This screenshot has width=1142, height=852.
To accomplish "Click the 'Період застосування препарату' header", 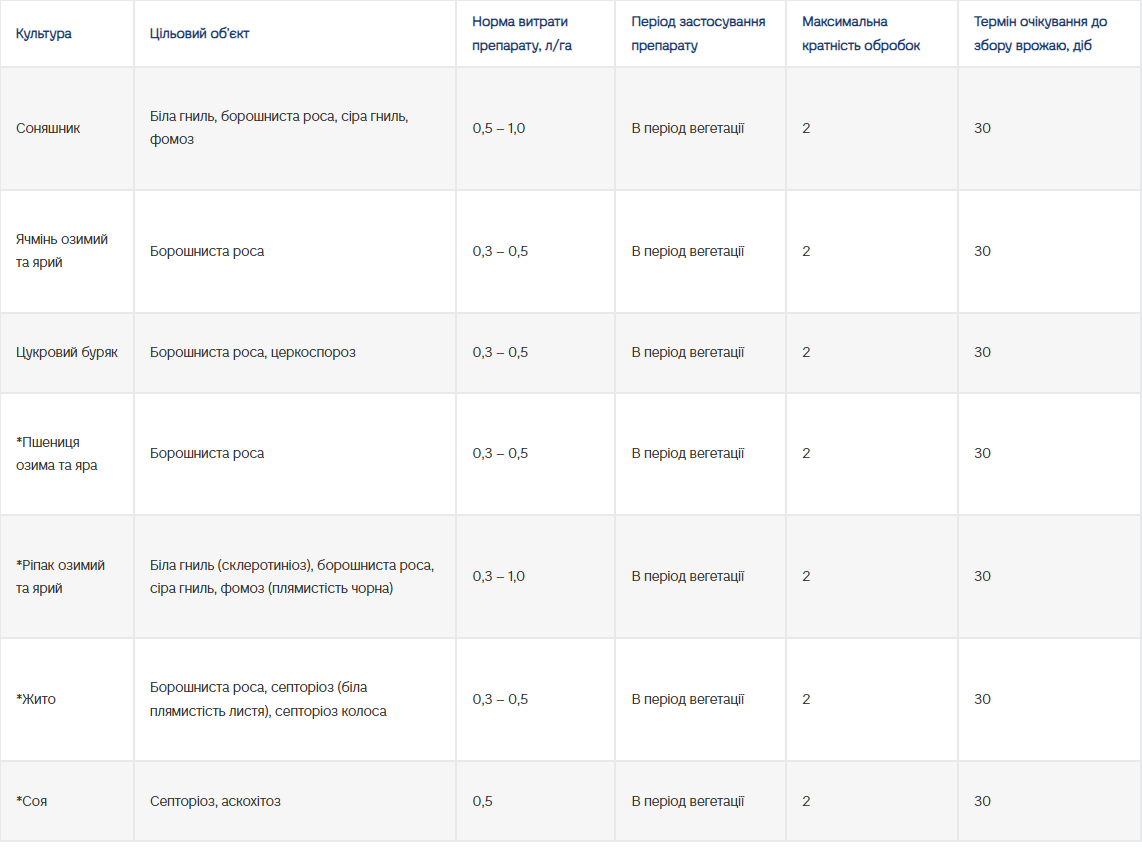I will click(x=698, y=33).
